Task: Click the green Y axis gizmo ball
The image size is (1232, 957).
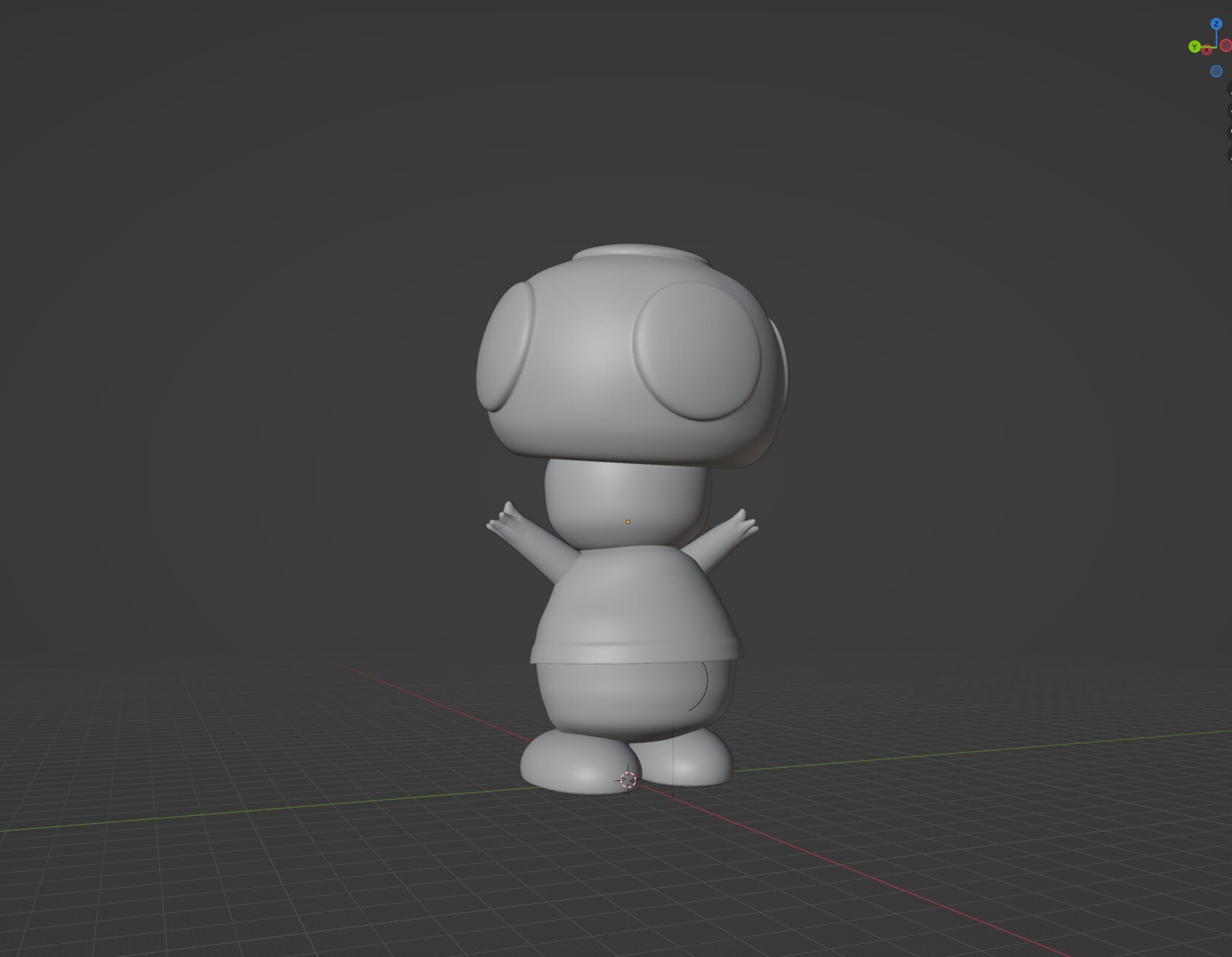Action: click(x=1194, y=46)
